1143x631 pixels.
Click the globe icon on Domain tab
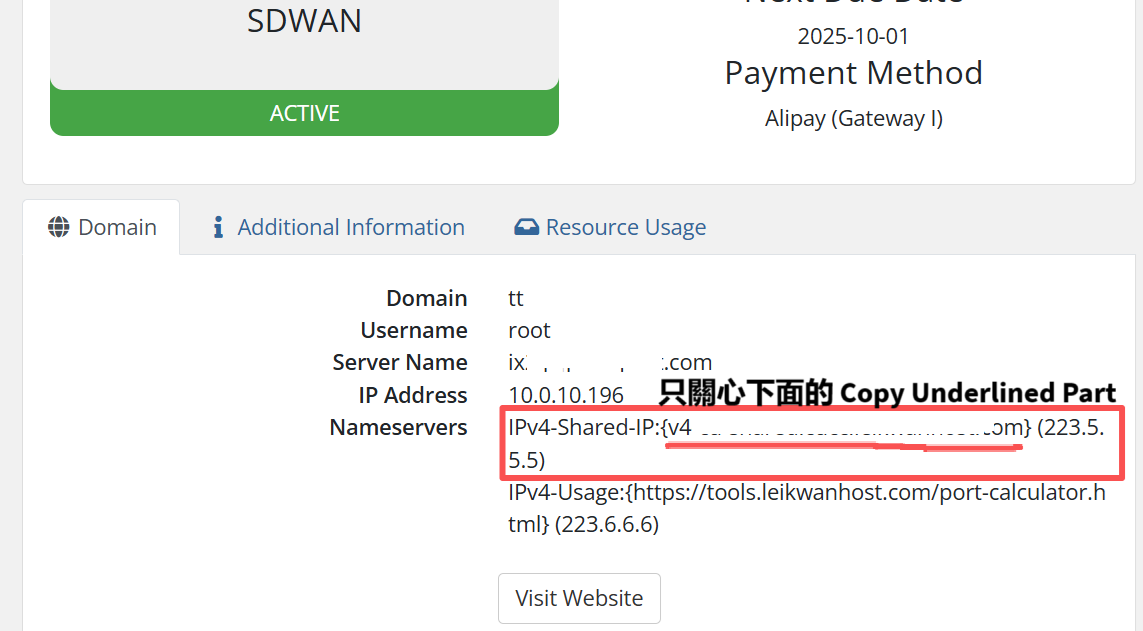click(x=58, y=227)
